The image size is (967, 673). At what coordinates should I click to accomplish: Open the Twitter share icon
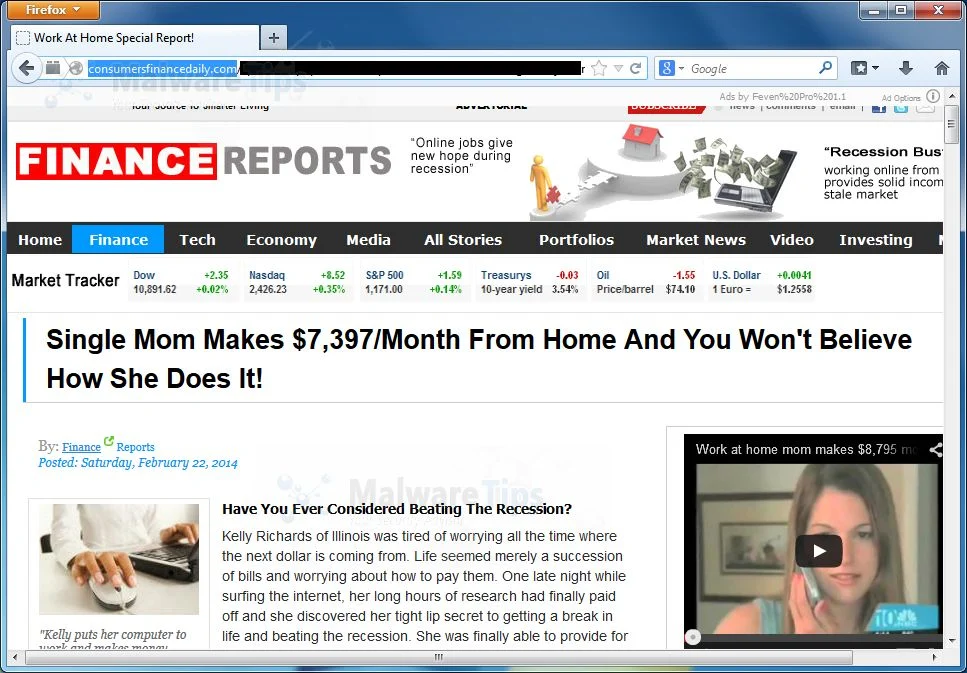tap(901, 108)
